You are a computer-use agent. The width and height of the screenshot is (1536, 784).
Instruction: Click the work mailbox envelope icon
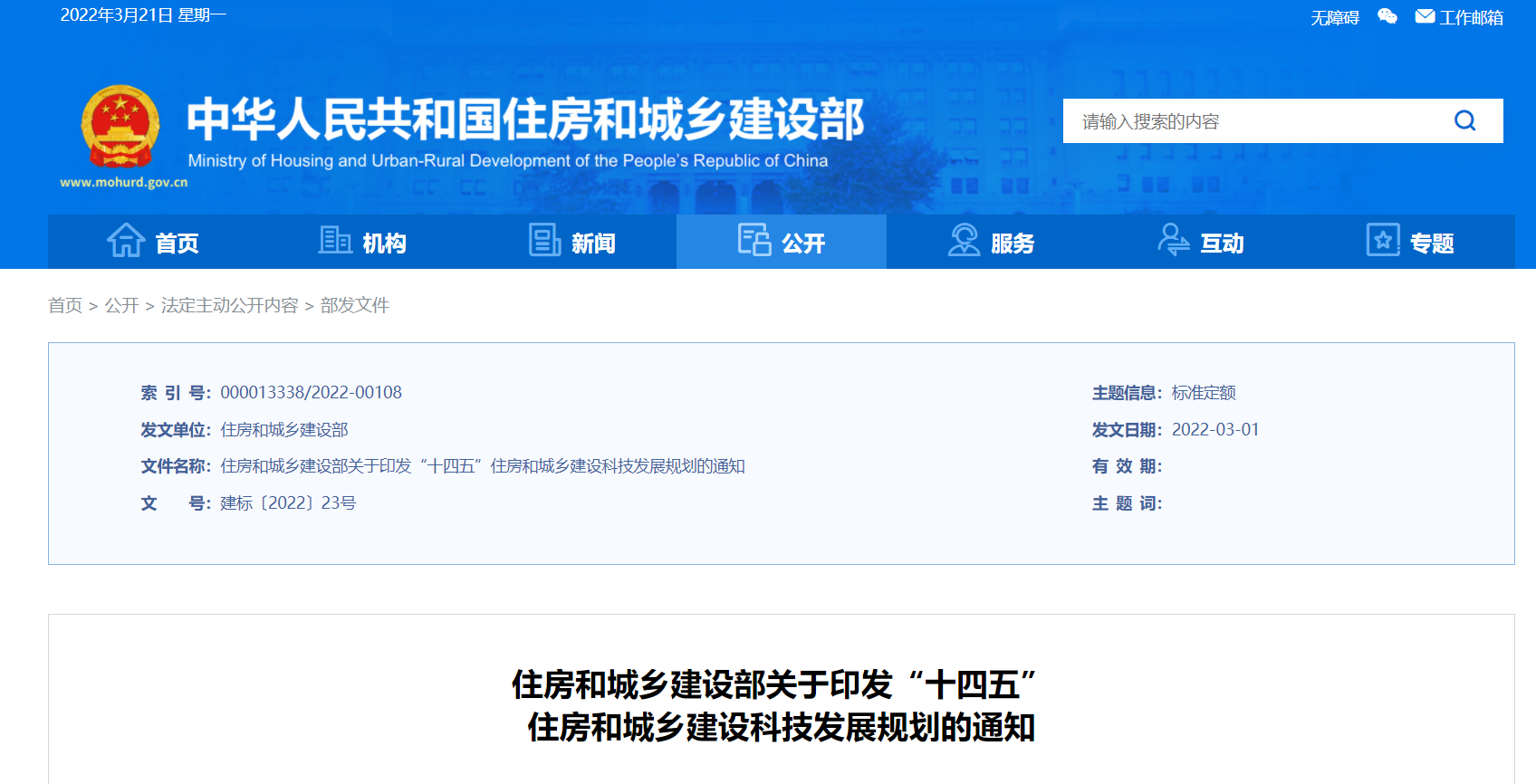pyautogui.click(x=1425, y=16)
